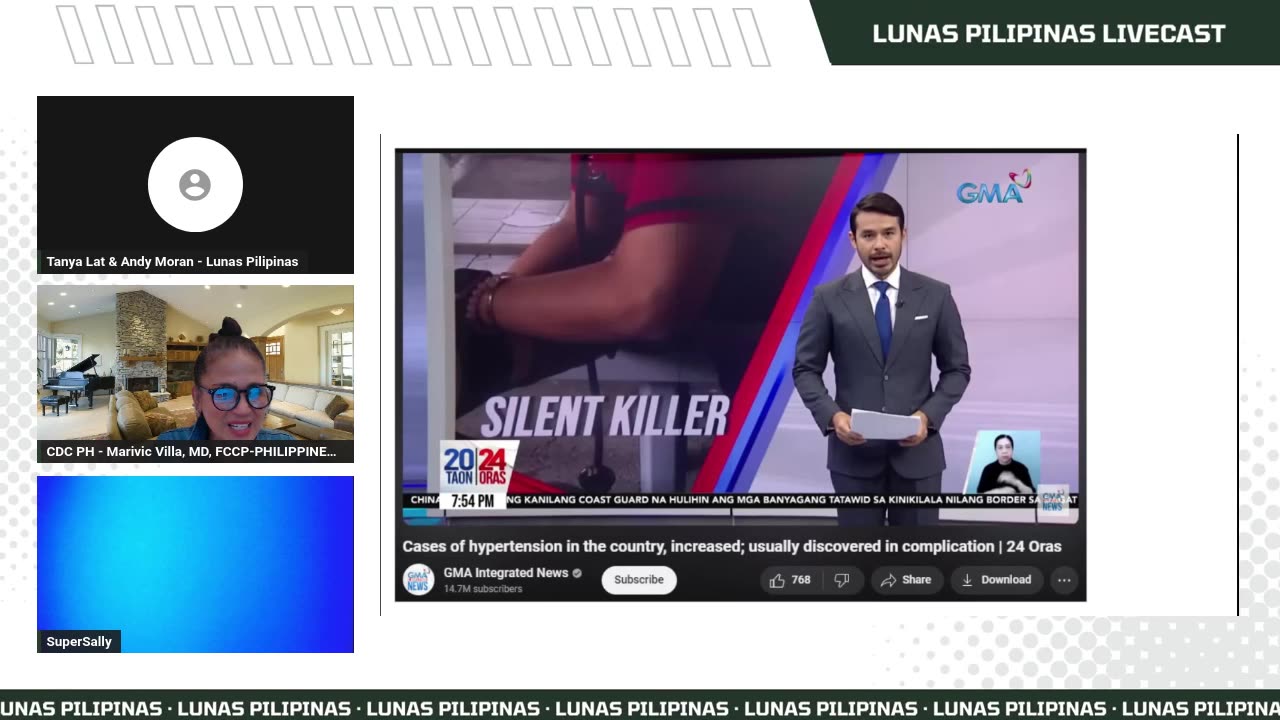Viewport: 1280px width, 720px height.
Task: Click the Download button under the video
Action: [996, 580]
